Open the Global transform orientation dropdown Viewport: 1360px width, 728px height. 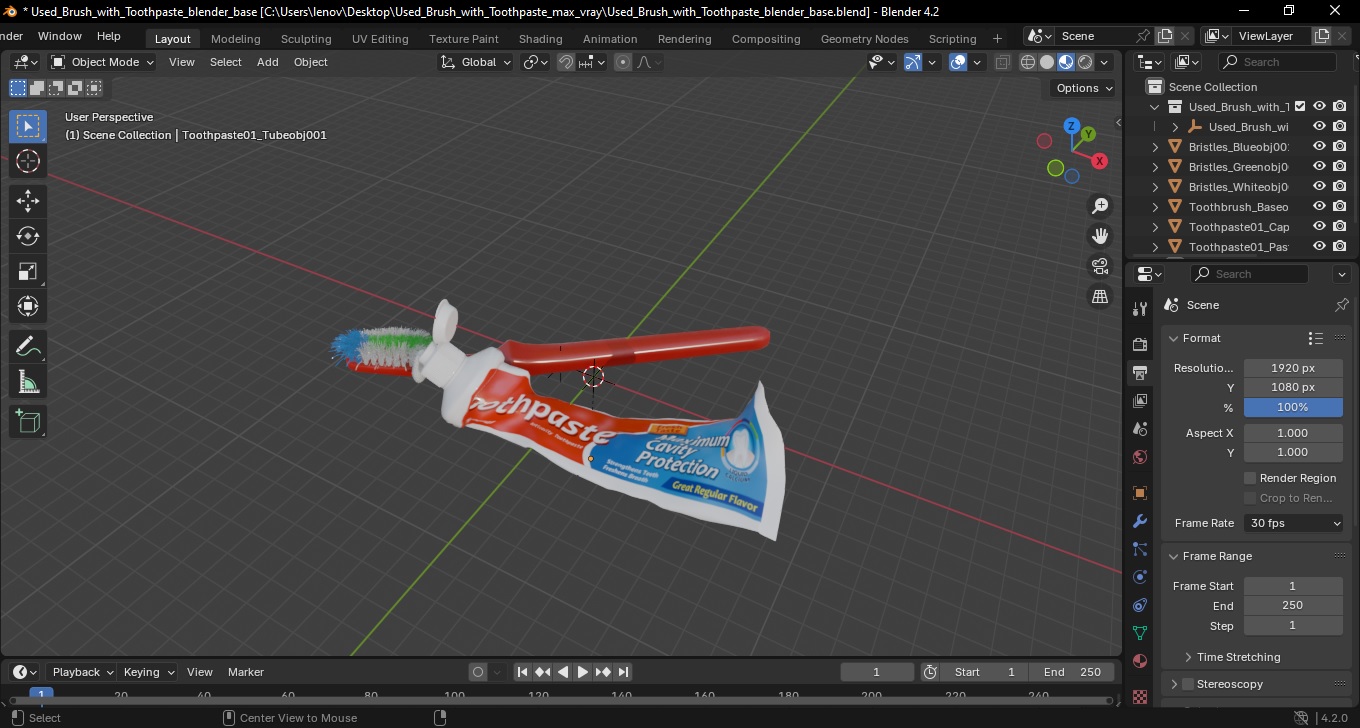click(476, 62)
